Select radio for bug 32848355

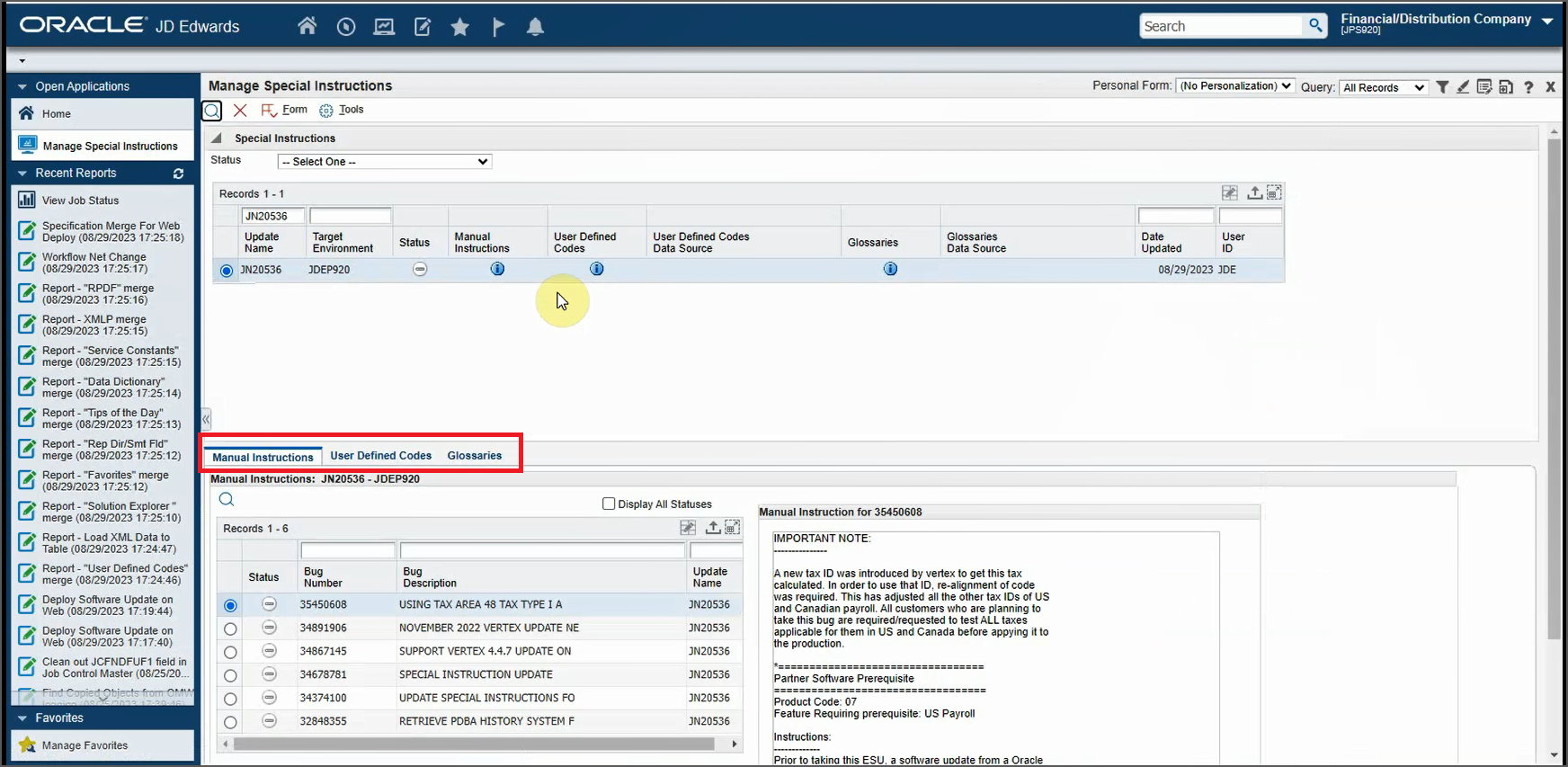click(230, 722)
